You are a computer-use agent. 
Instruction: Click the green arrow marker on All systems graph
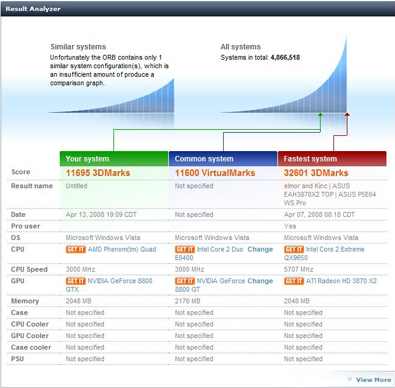coord(320,115)
